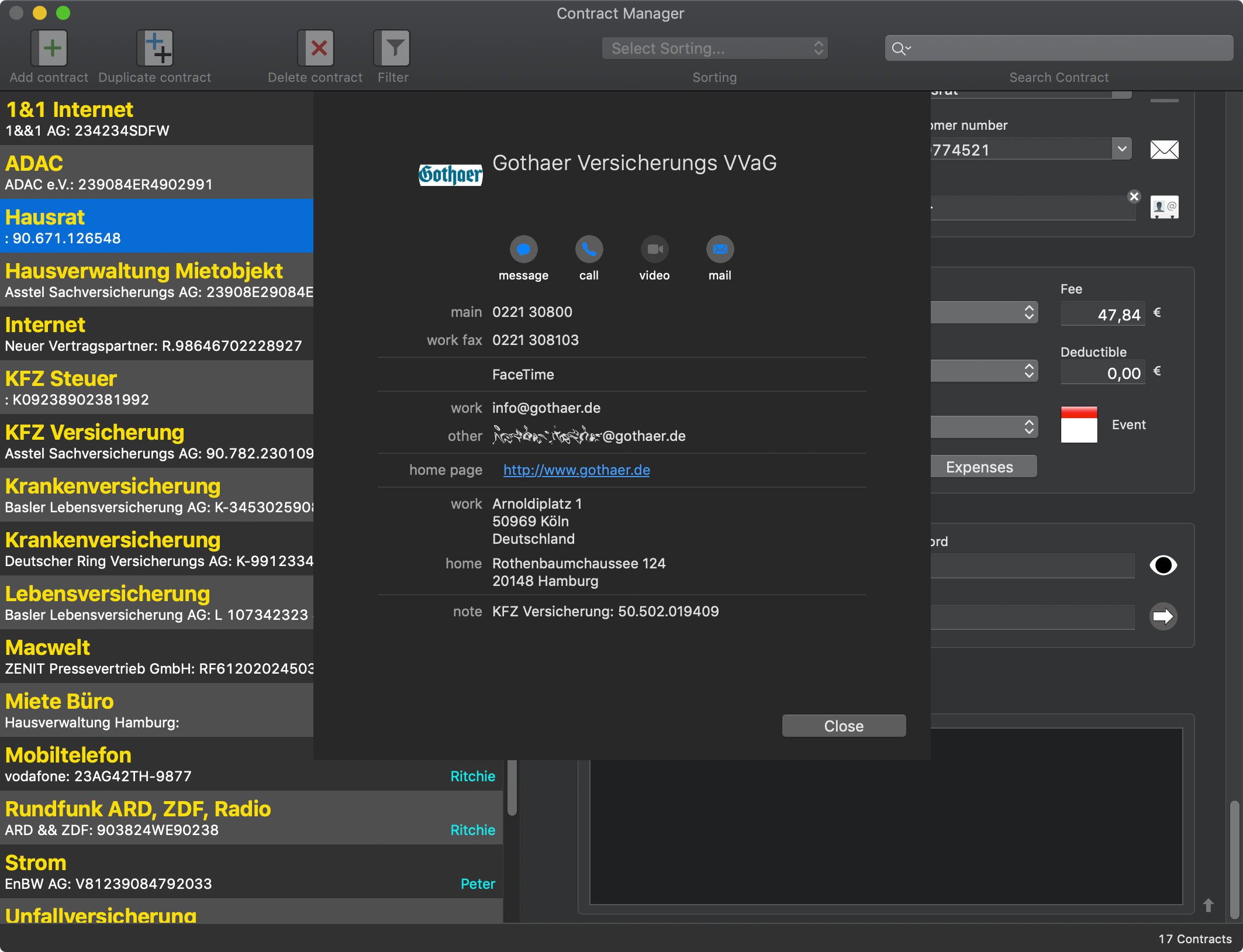Click the Add contract plus icon

point(49,48)
